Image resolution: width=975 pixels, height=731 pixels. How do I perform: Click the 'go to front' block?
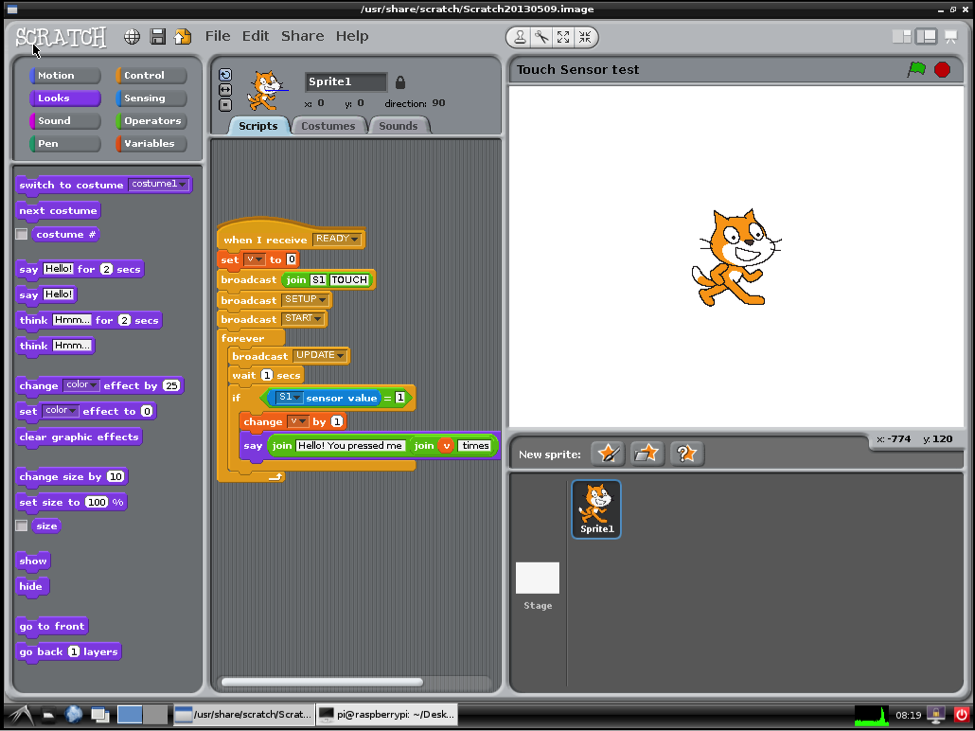52,626
